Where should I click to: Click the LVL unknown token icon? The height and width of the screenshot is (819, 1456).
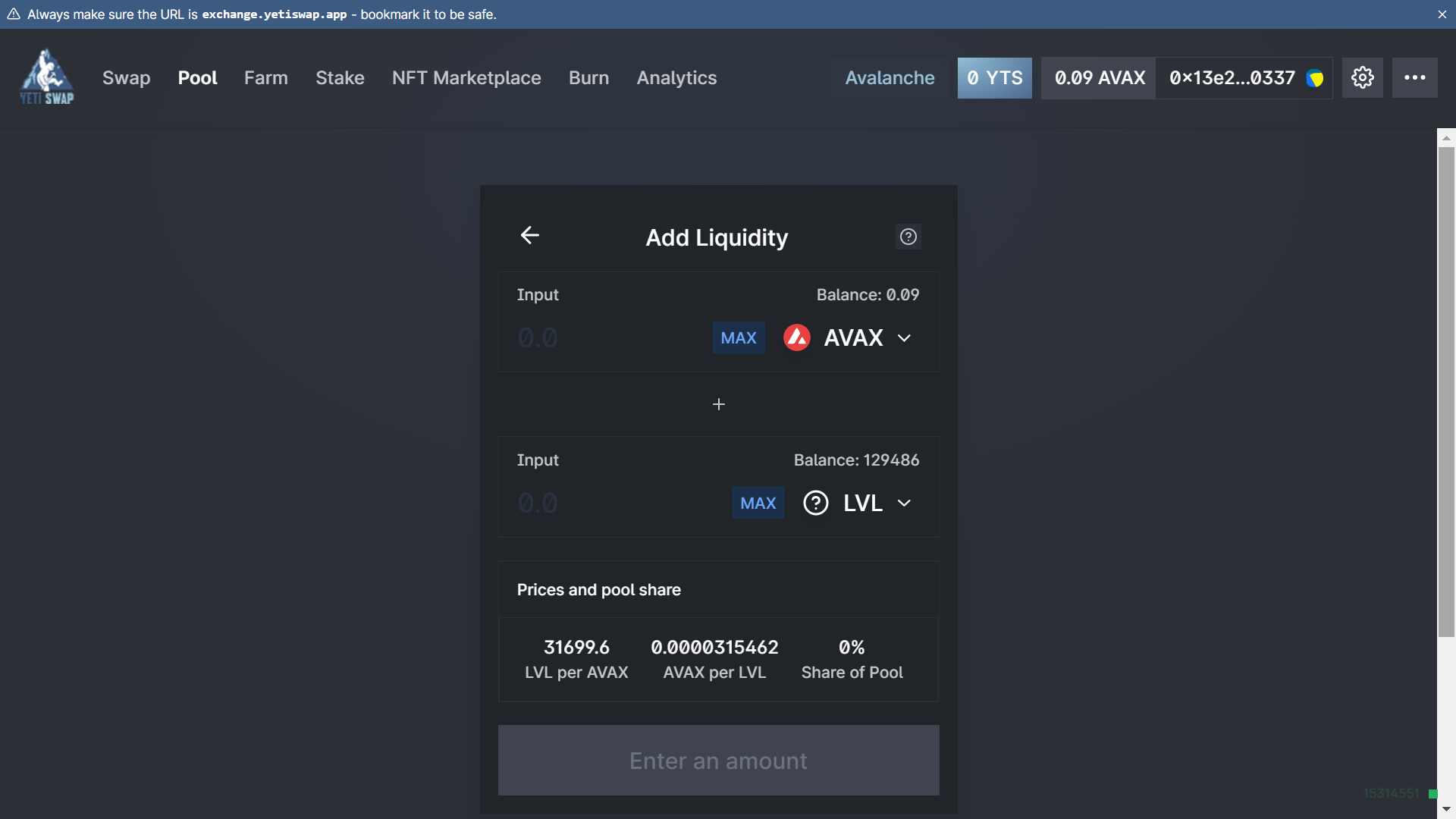(x=816, y=503)
